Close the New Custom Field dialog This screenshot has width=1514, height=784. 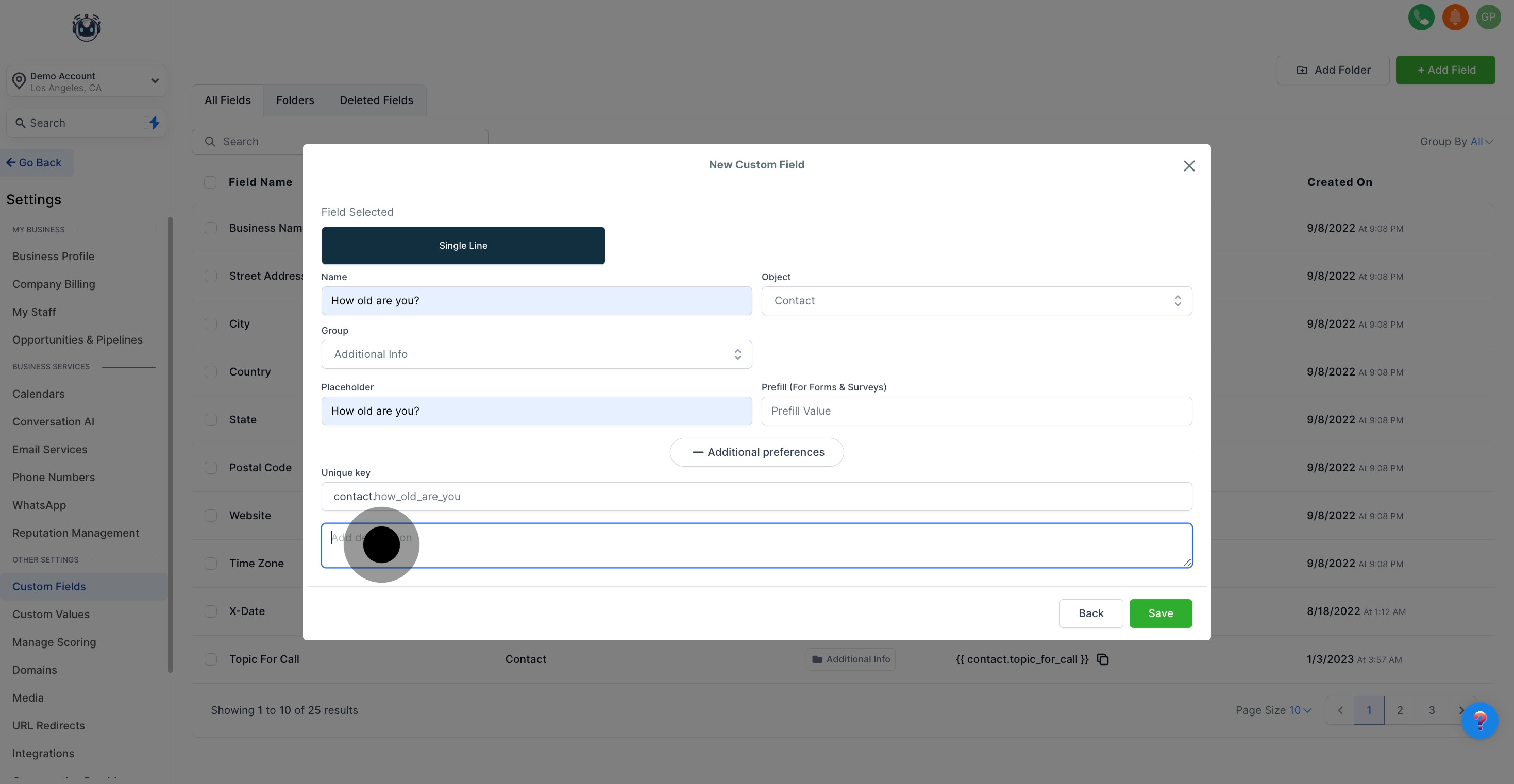click(1188, 166)
